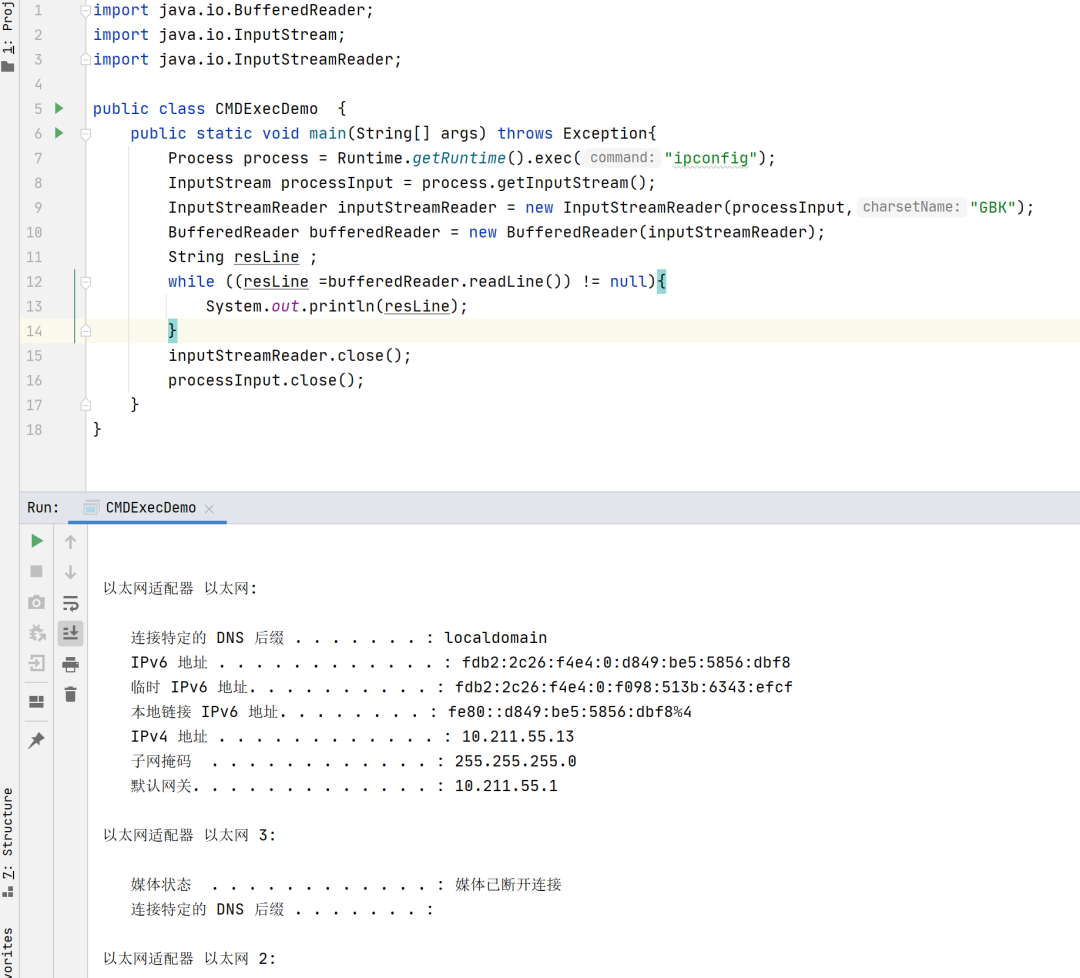The height and width of the screenshot is (978, 1080).
Task: Take a thread dump with the camera icon
Action: click(x=36, y=602)
